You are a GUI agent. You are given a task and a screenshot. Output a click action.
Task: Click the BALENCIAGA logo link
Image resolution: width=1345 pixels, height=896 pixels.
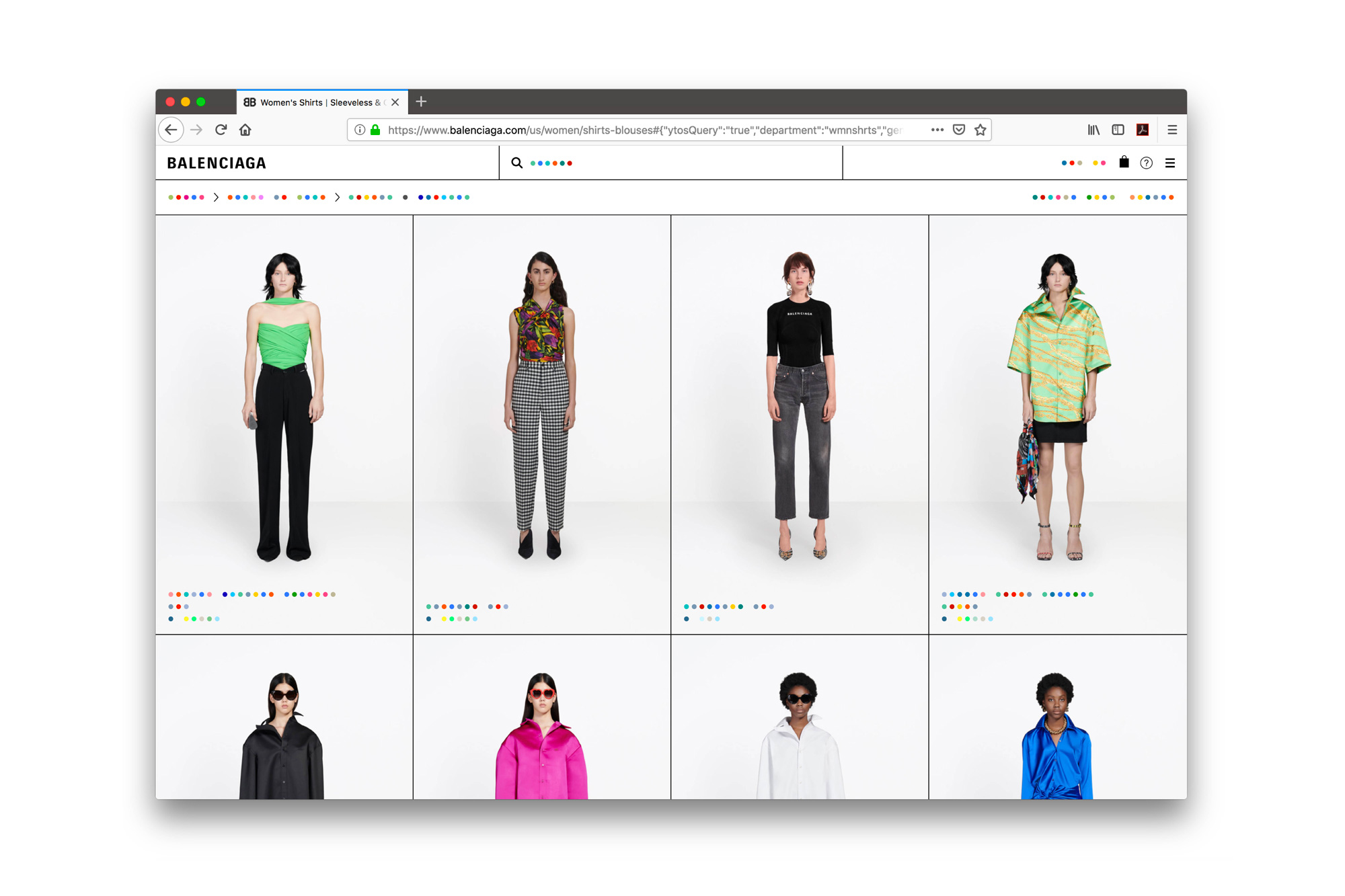[217, 163]
